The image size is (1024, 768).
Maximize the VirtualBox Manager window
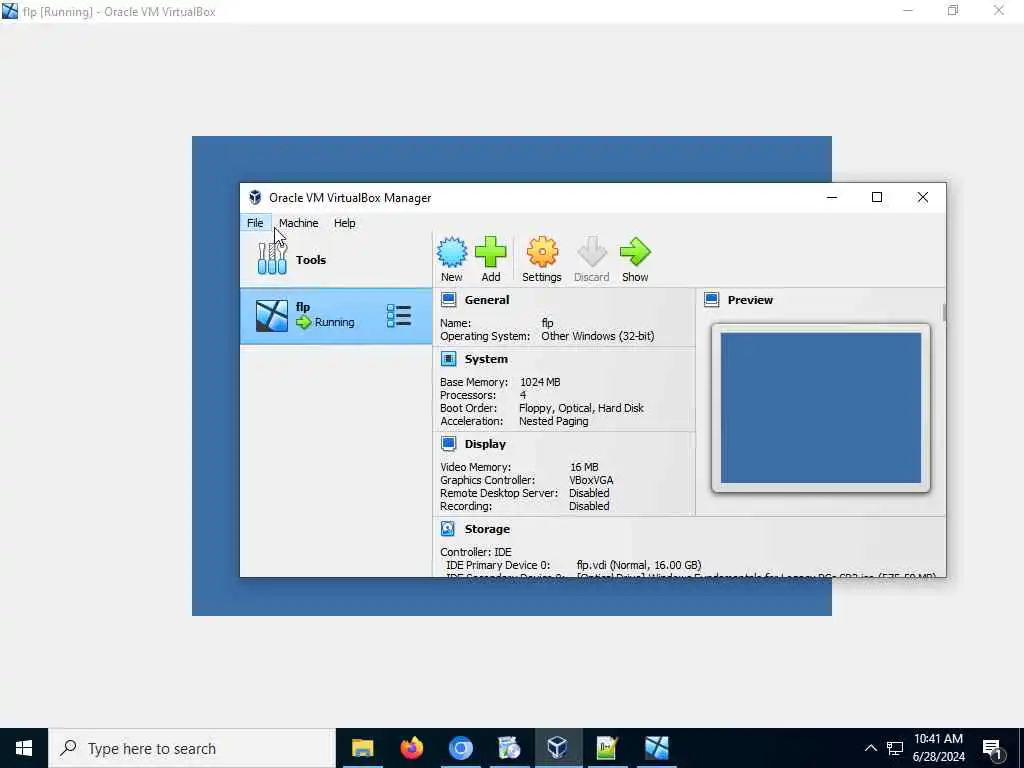pyautogui.click(x=877, y=197)
